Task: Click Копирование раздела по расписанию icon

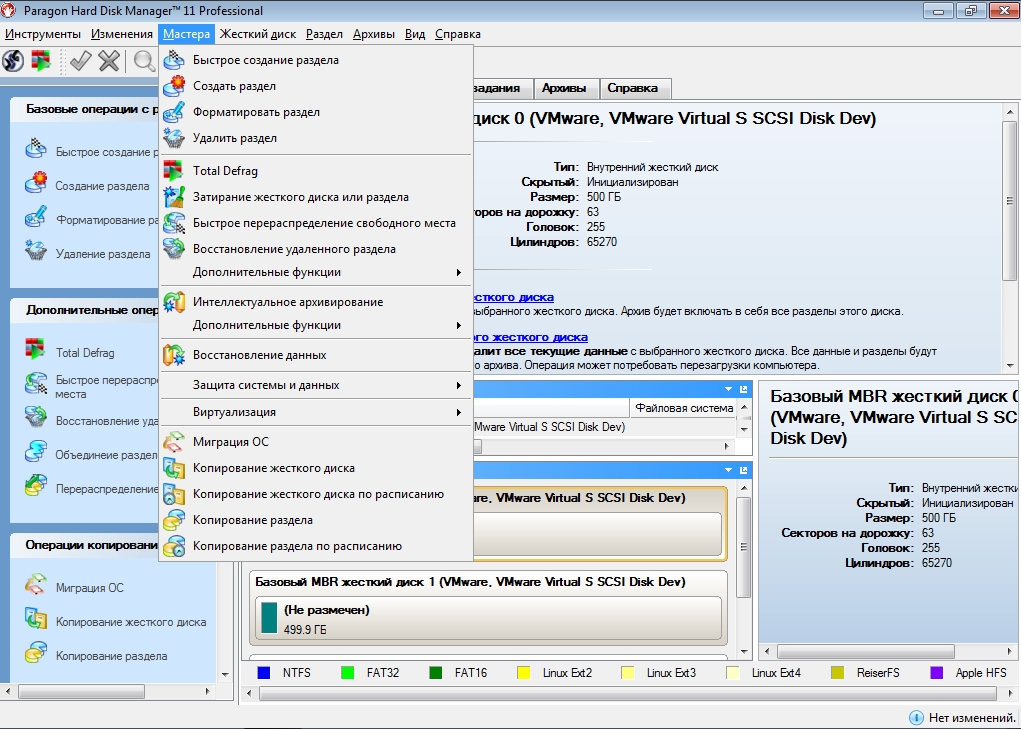Action: coord(174,545)
